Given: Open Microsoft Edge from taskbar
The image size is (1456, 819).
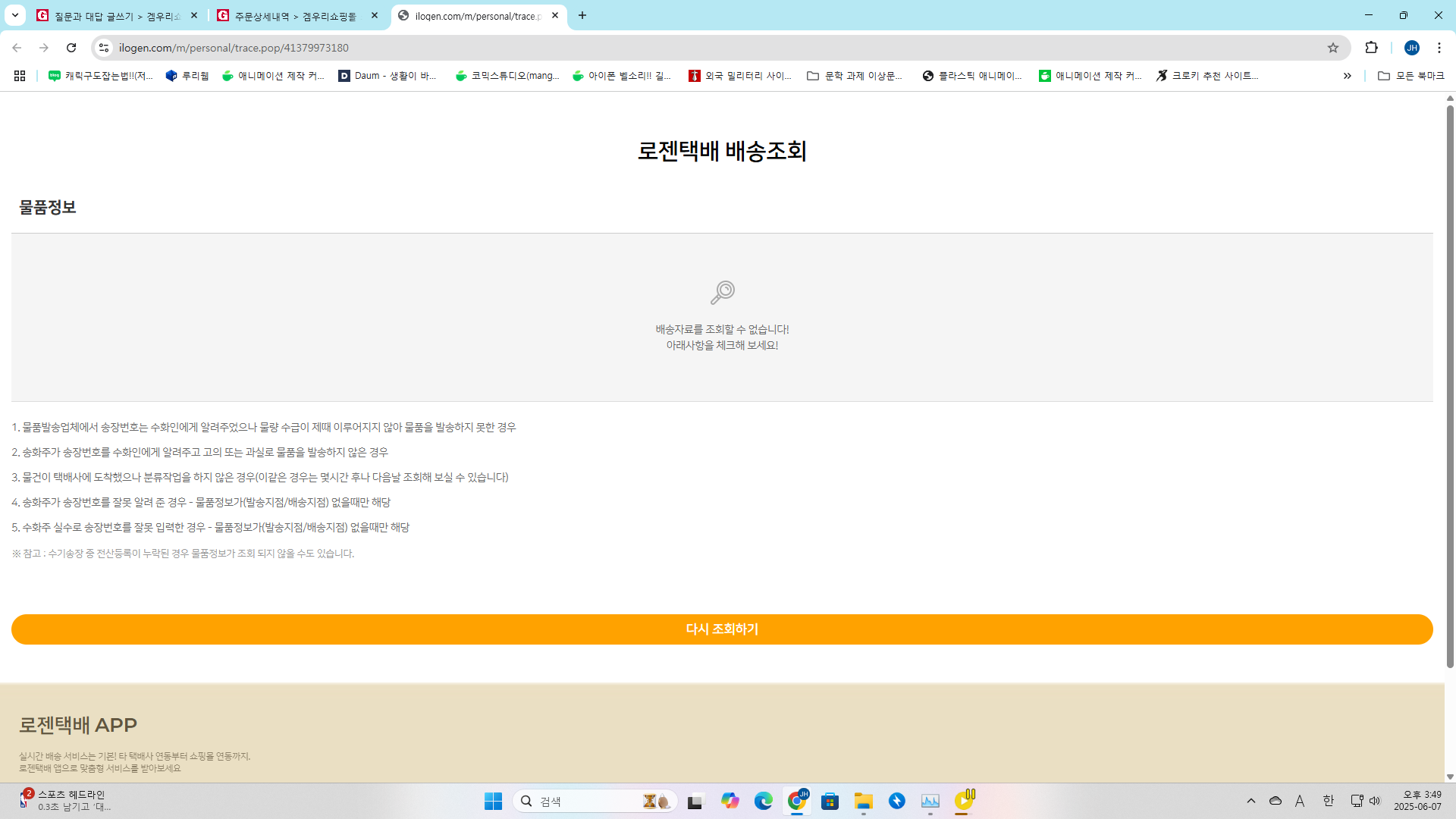Looking at the screenshot, I should point(764,801).
